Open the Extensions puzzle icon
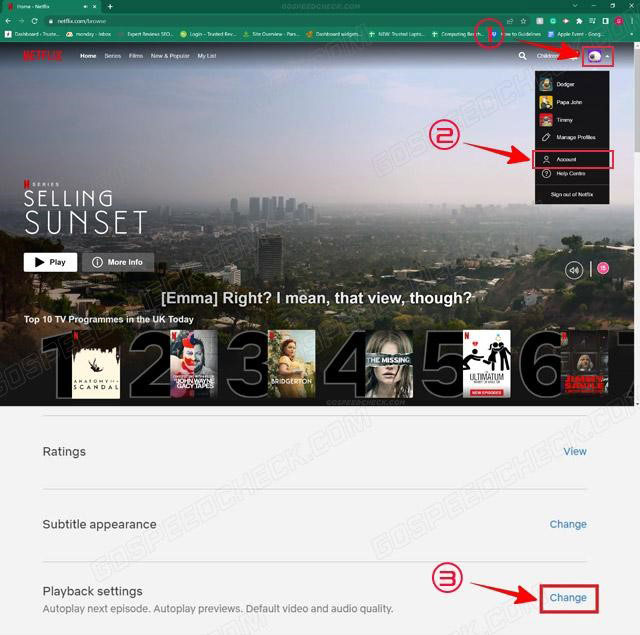The width and height of the screenshot is (640, 635). pyautogui.click(x=579, y=21)
